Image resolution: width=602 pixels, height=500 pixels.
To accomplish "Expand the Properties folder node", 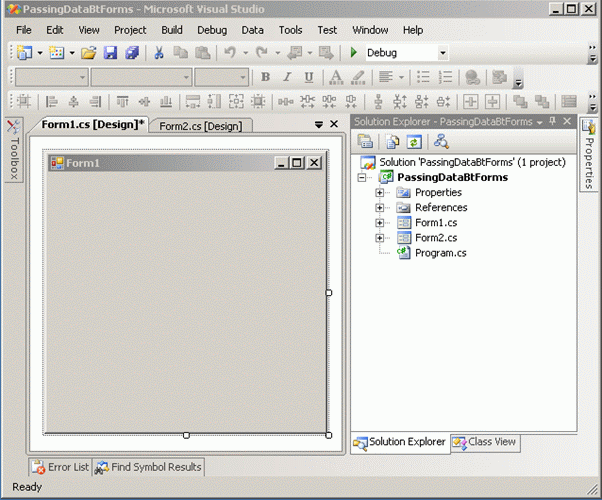I will [x=379, y=192].
